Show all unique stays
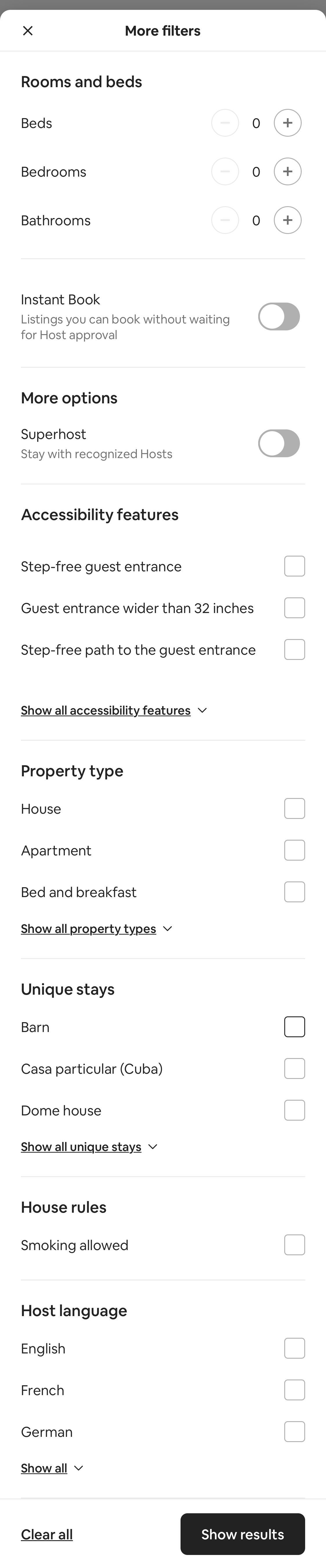This screenshot has width=326, height=1568. click(x=90, y=1146)
